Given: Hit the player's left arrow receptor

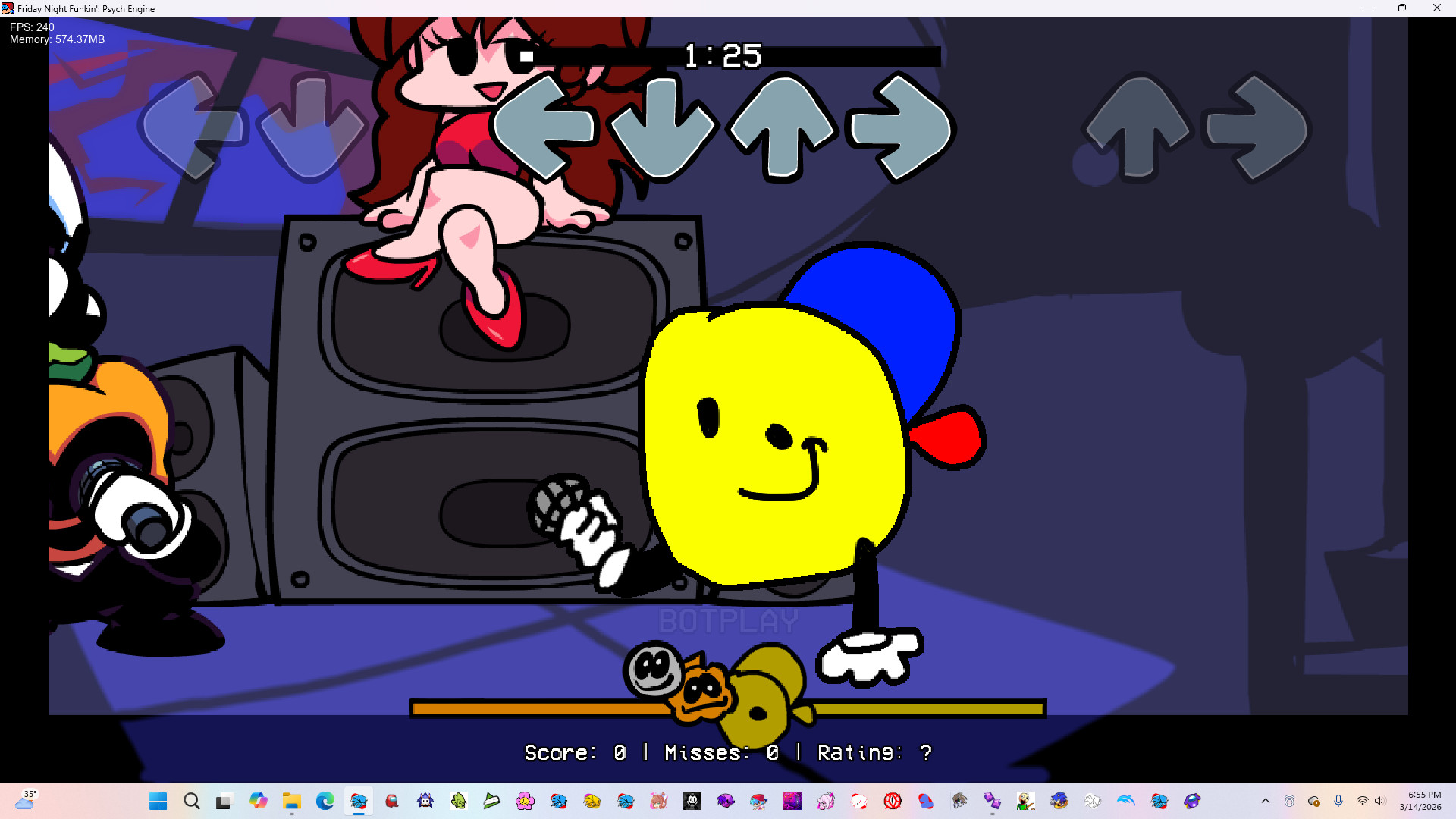Looking at the screenshot, I should point(544,127).
